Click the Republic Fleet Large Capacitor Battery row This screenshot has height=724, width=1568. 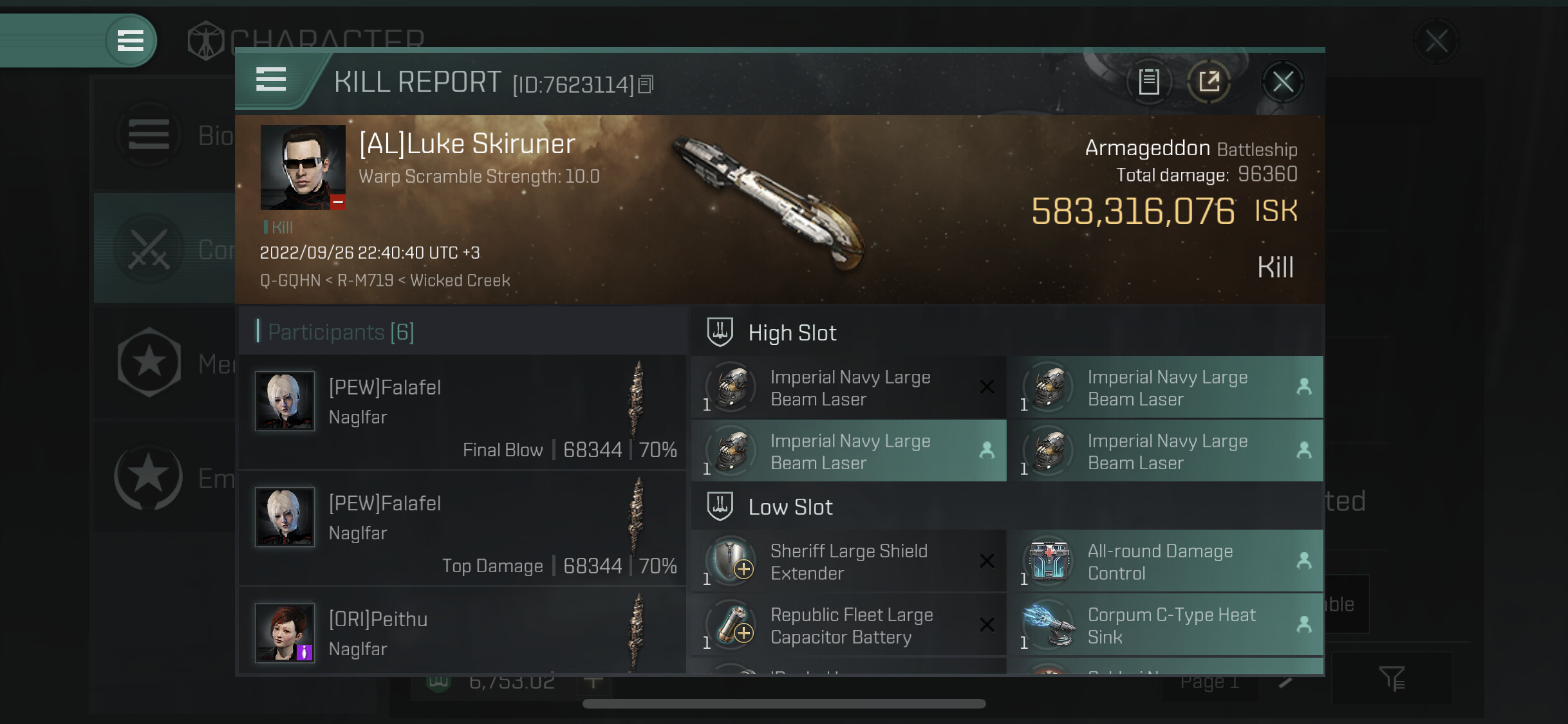coord(848,625)
